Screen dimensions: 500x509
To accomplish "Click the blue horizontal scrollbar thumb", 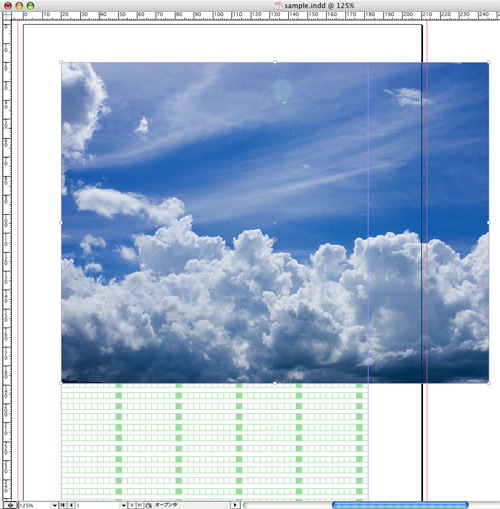I will pos(400,505).
